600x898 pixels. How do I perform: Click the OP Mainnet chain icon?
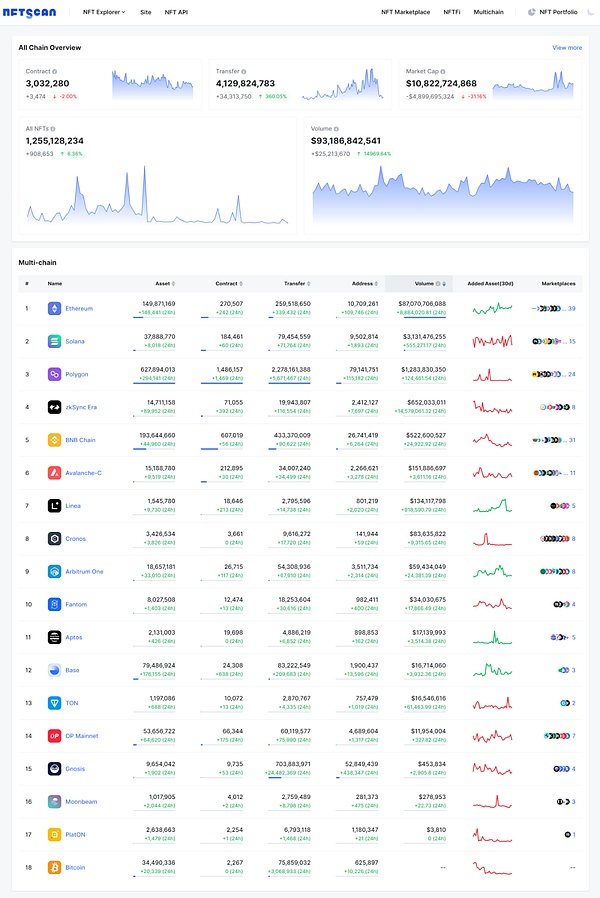click(x=54, y=735)
